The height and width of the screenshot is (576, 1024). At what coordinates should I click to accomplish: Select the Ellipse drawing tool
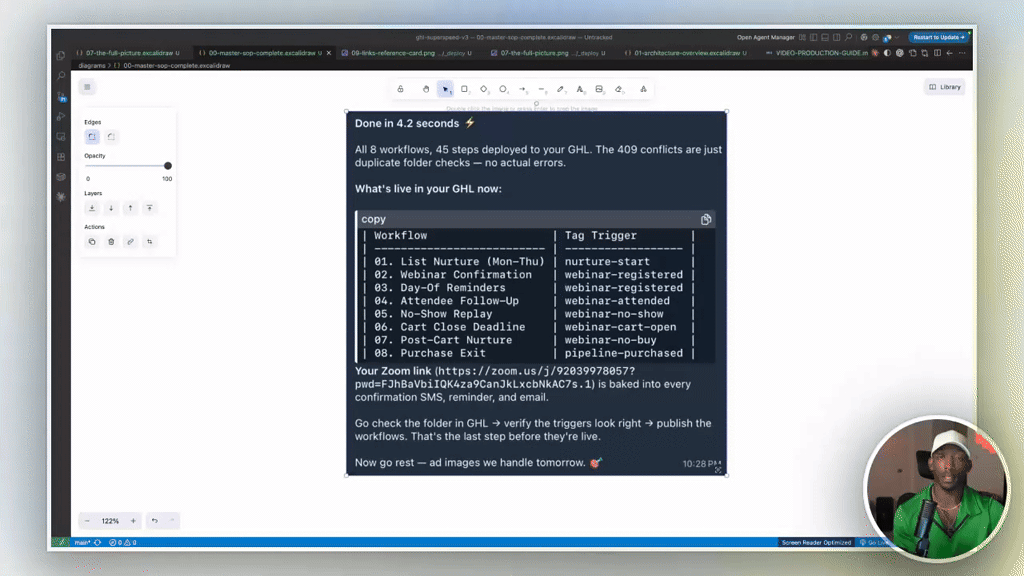point(502,89)
